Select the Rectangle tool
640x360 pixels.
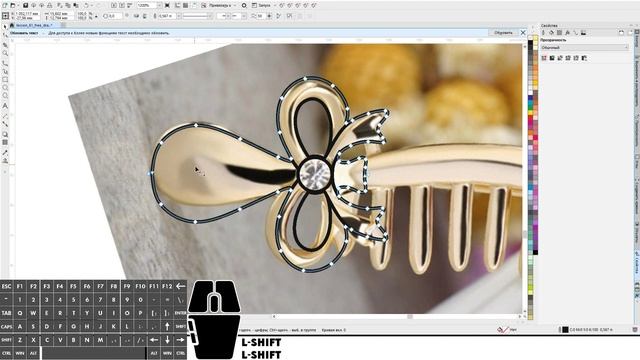coord(5,80)
